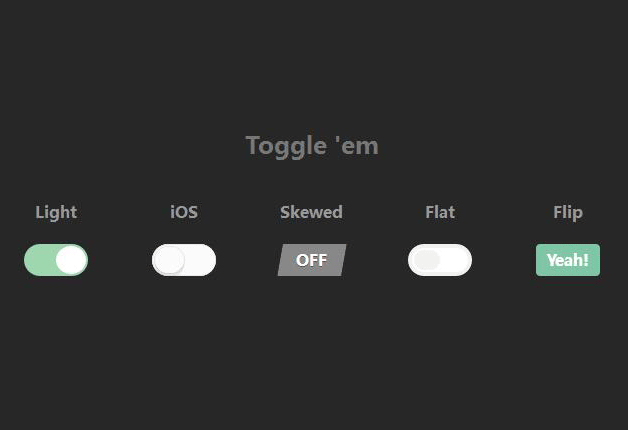628x430 pixels.
Task: Enable the iOS style toggle
Action: (184, 260)
